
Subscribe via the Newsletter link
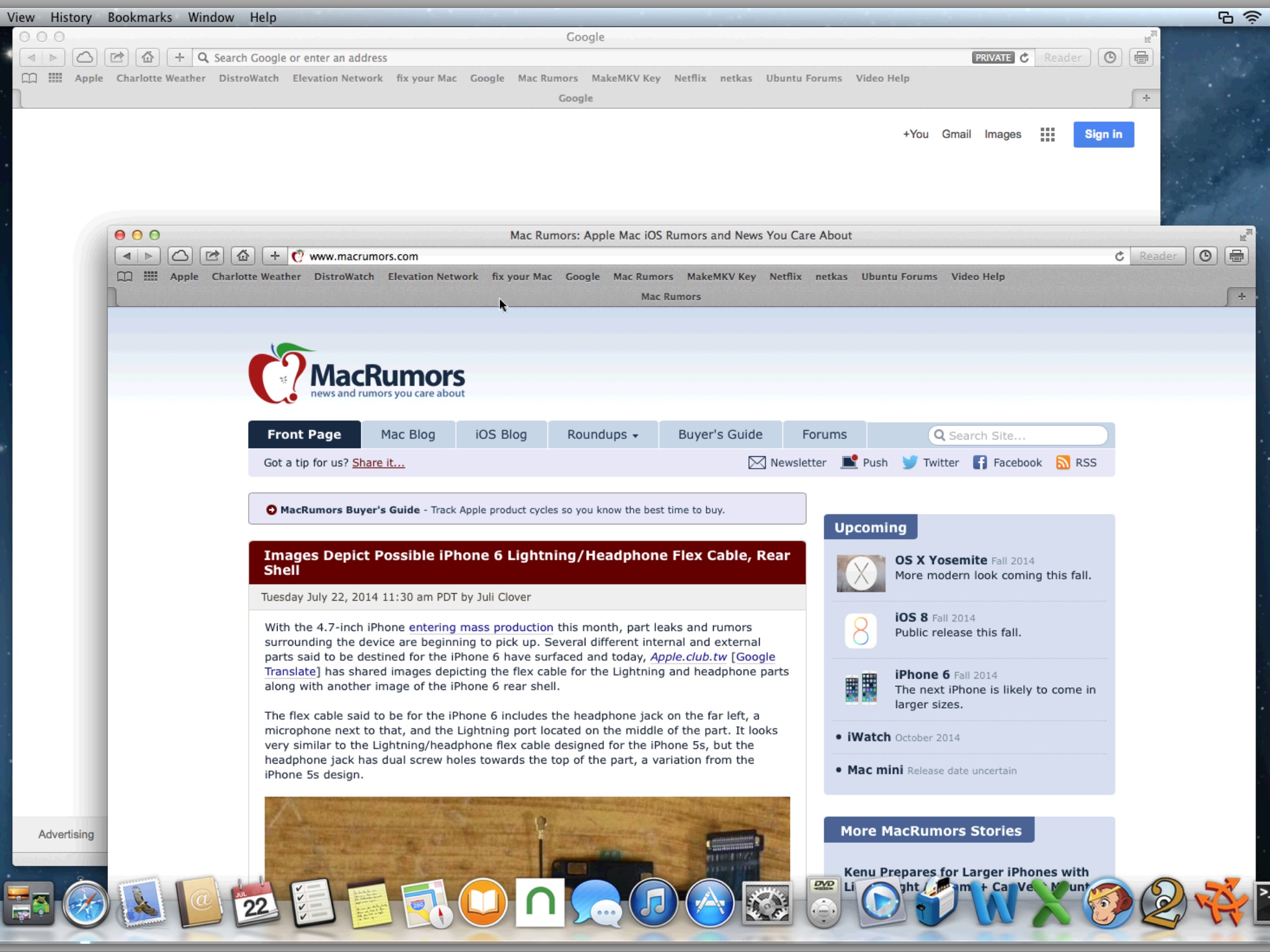pyautogui.click(x=788, y=463)
